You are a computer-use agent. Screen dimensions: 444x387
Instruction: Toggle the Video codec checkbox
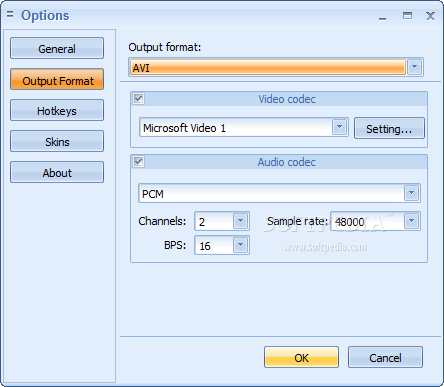tap(138, 99)
